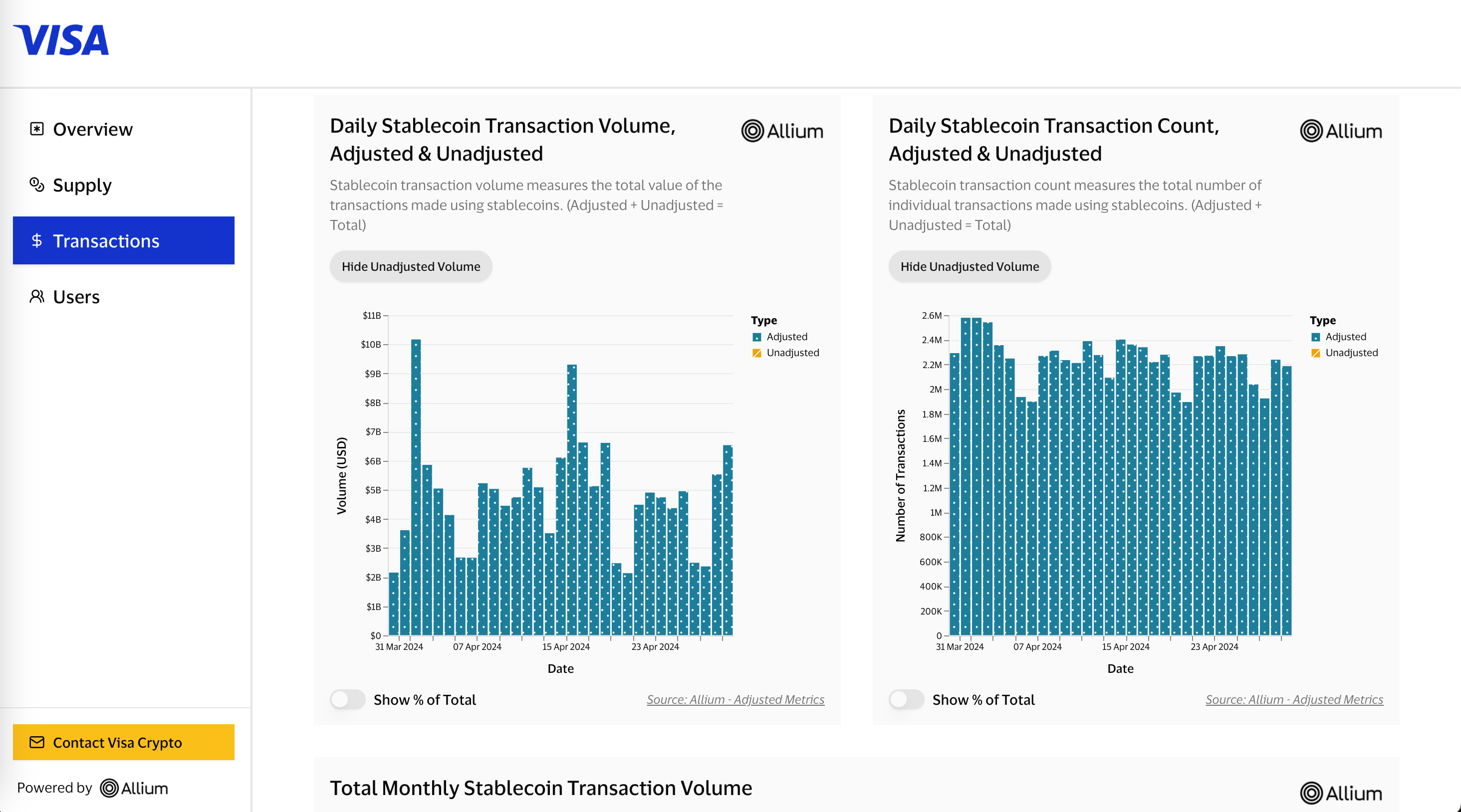Click the envelope icon on Contact Visa Crypto

(x=37, y=742)
